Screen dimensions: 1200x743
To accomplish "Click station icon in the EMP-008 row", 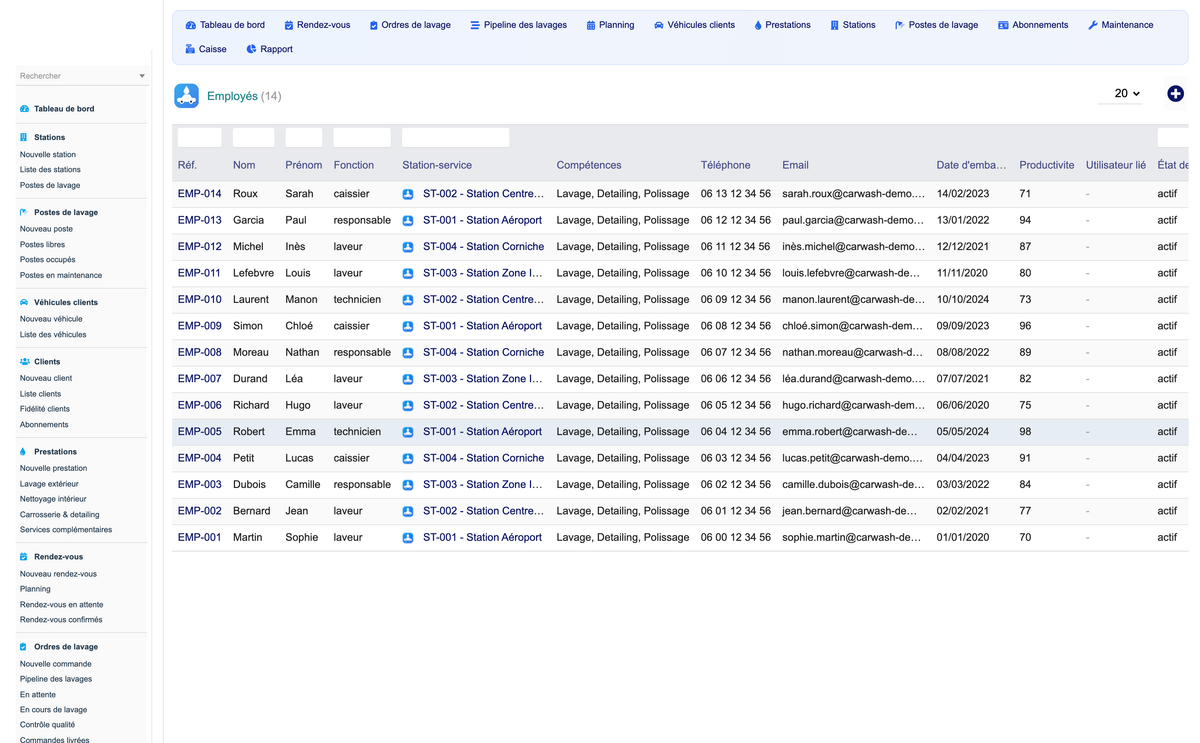I will coord(408,353).
